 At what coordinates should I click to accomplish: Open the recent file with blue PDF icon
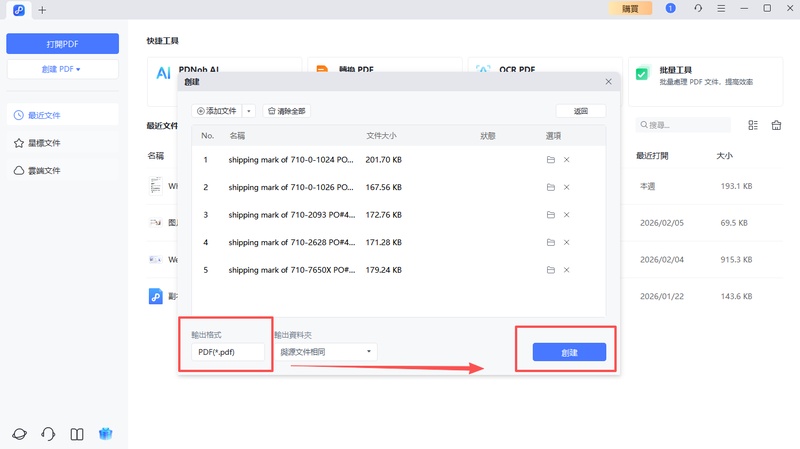point(156,296)
